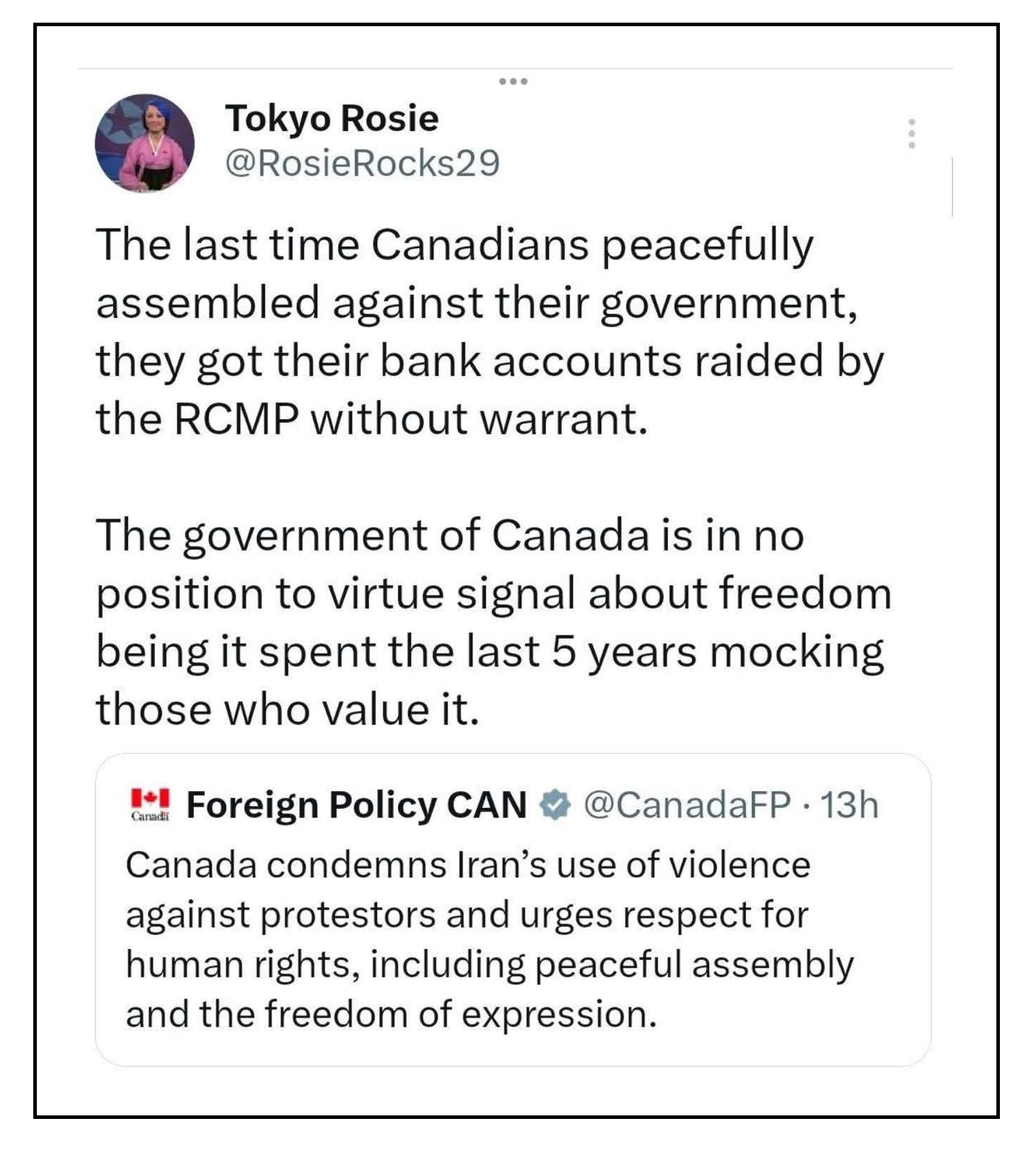Open the @CanadaFP handle
This screenshot has width=1036, height=1160.
686,804
